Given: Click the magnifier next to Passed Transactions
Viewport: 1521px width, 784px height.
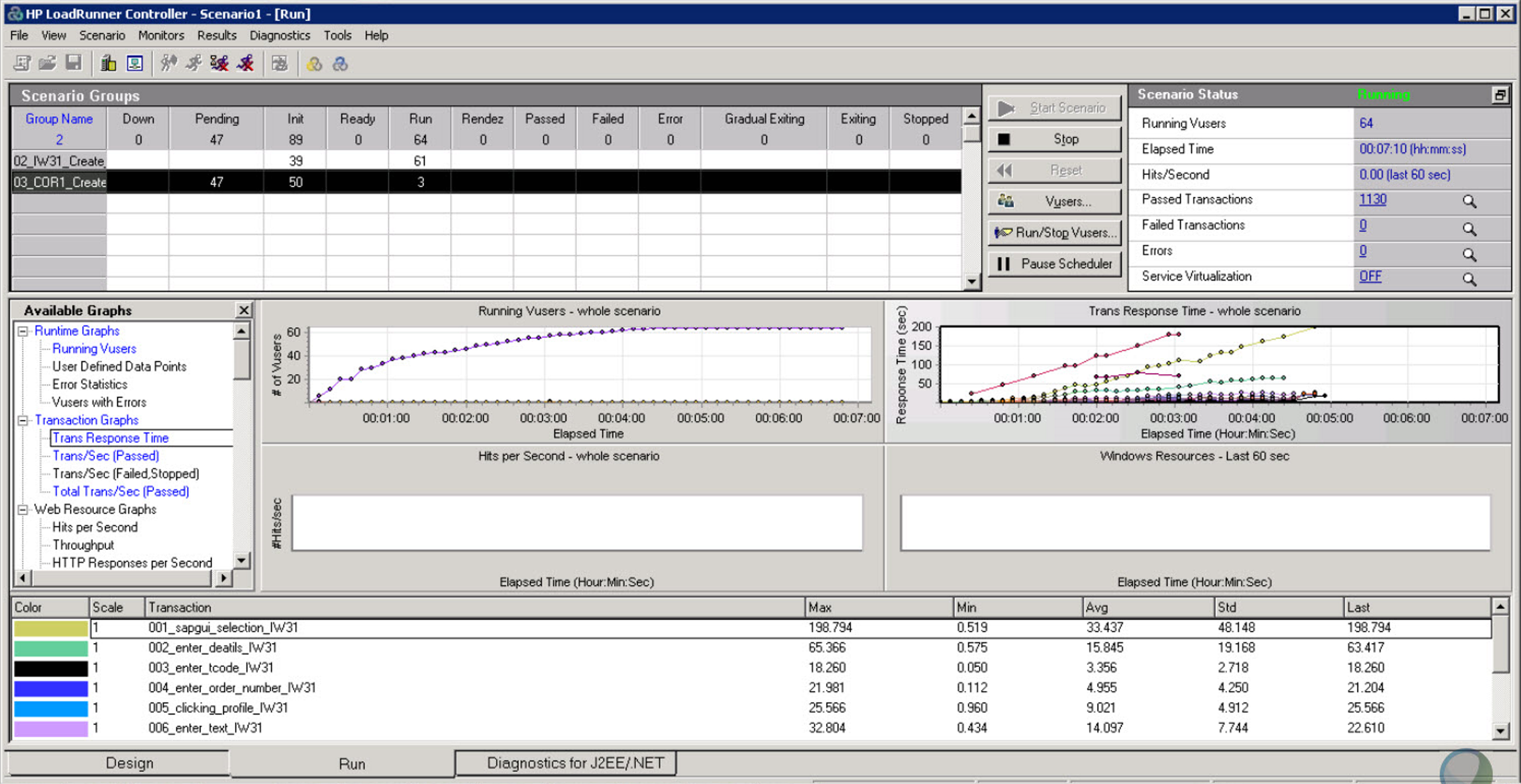Looking at the screenshot, I should point(1469,201).
